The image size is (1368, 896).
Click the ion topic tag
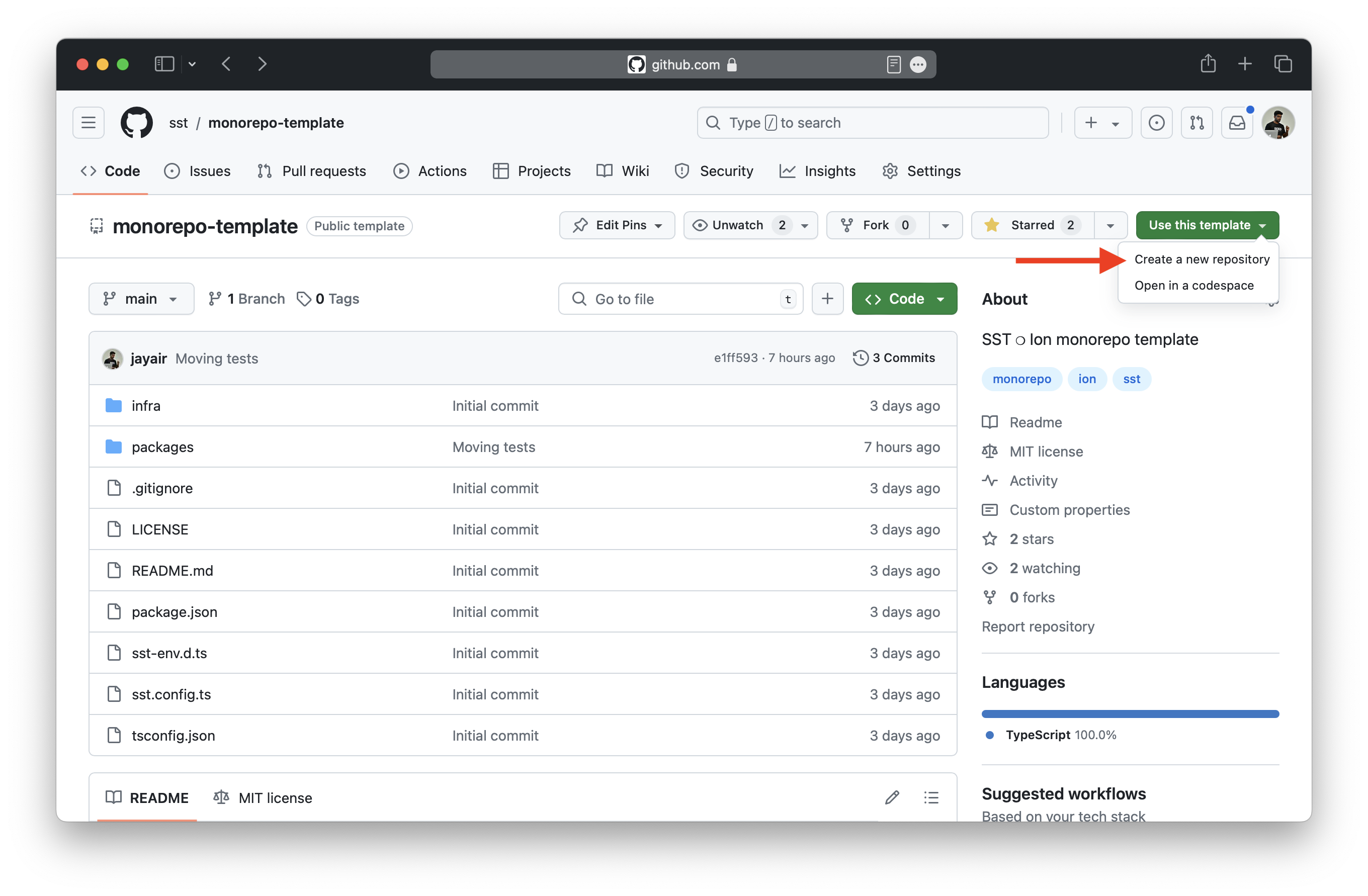(1086, 379)
